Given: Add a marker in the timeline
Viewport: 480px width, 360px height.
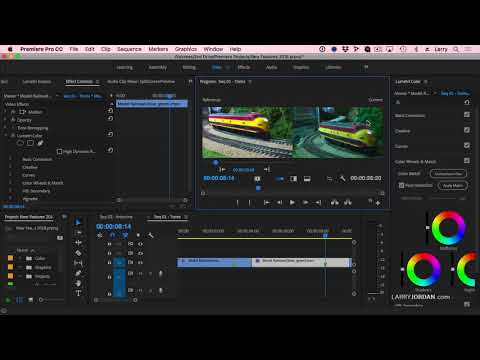Looking at the screenshot, I should pyautogui.click(x=138, y=235).
